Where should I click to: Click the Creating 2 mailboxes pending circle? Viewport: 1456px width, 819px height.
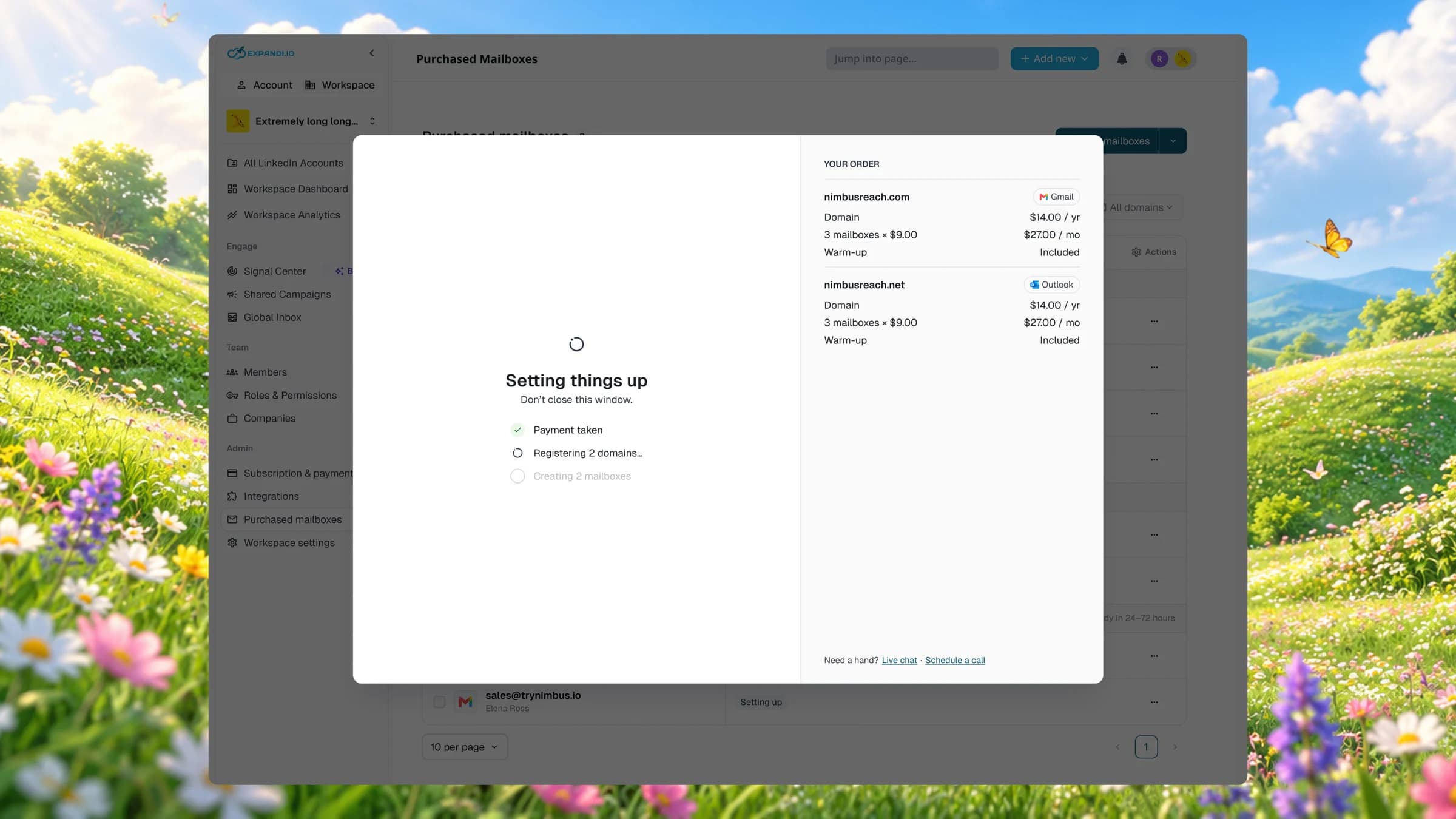(x=517, y=476)
